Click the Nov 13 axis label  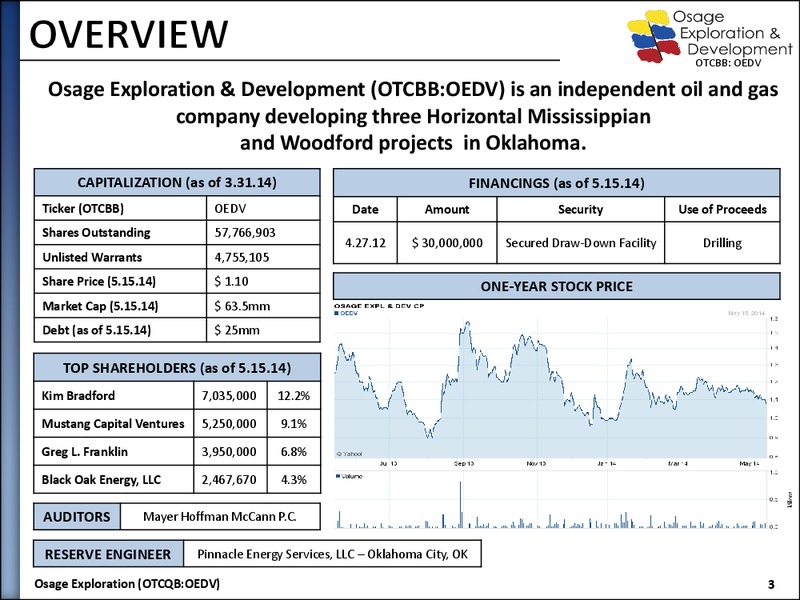click(x=536, y=463)
